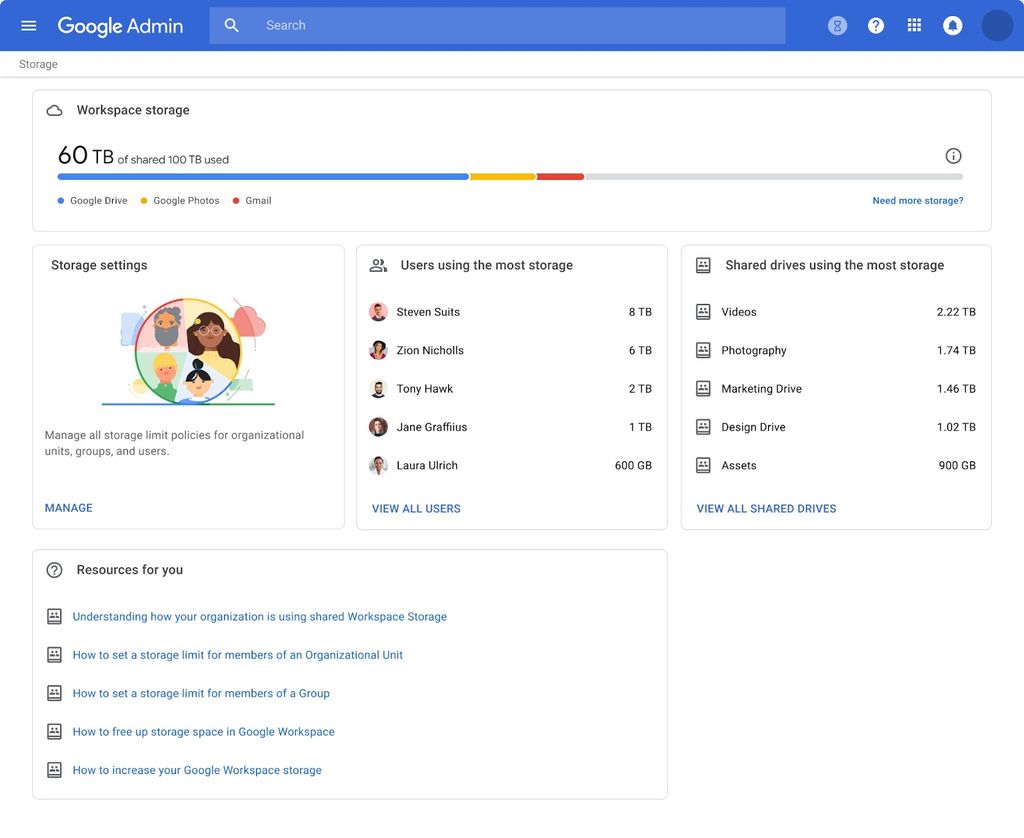Open the main navigation hamburger menu
The image size is (1024, 838).
pyautogui.click(x=28, y=25)
